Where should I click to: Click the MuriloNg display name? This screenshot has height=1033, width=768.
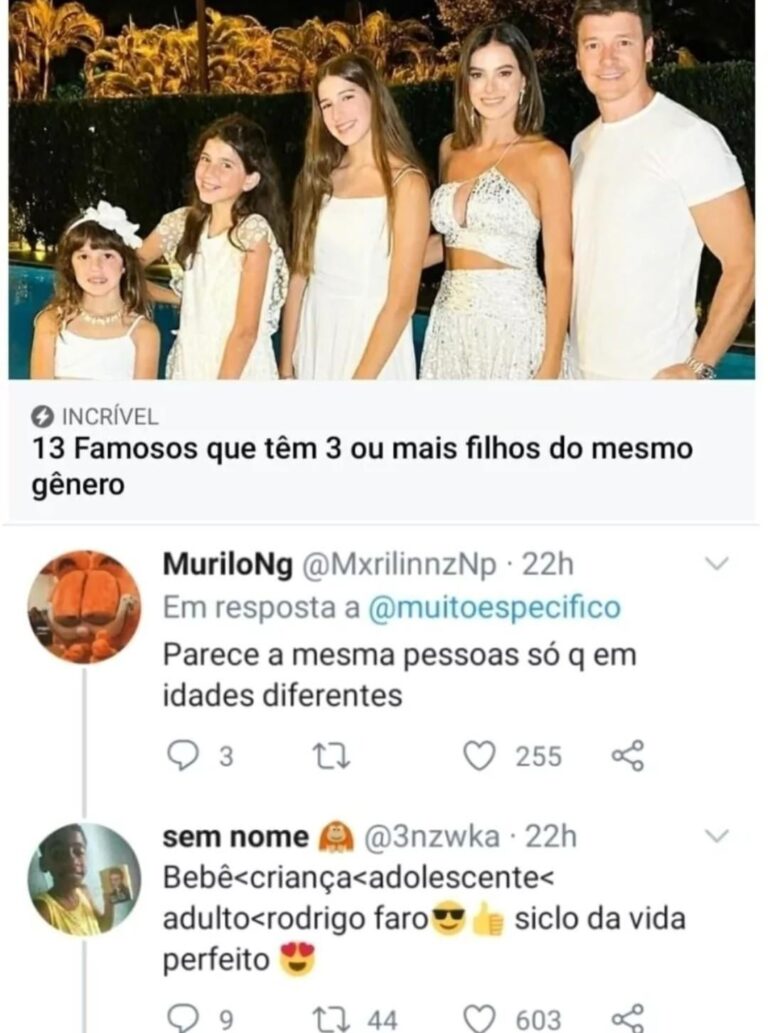227,565
